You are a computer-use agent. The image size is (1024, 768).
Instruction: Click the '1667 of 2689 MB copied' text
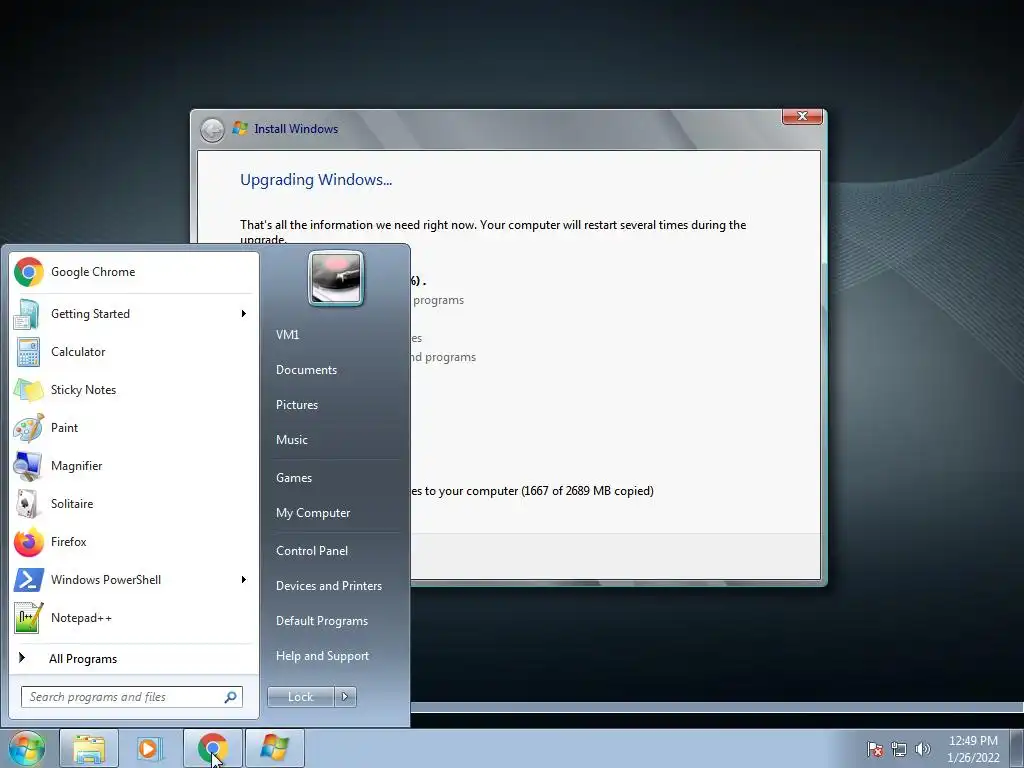[587, 490]
